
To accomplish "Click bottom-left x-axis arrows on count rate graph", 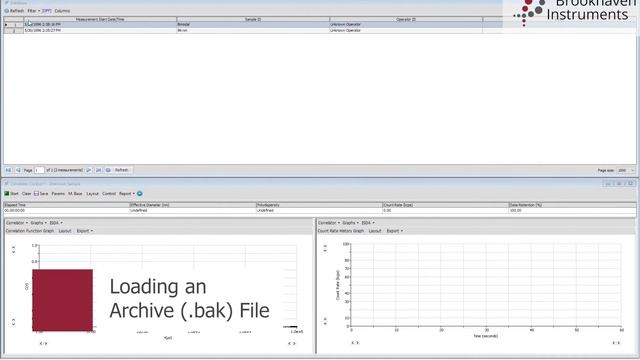I will click(355, 343).
